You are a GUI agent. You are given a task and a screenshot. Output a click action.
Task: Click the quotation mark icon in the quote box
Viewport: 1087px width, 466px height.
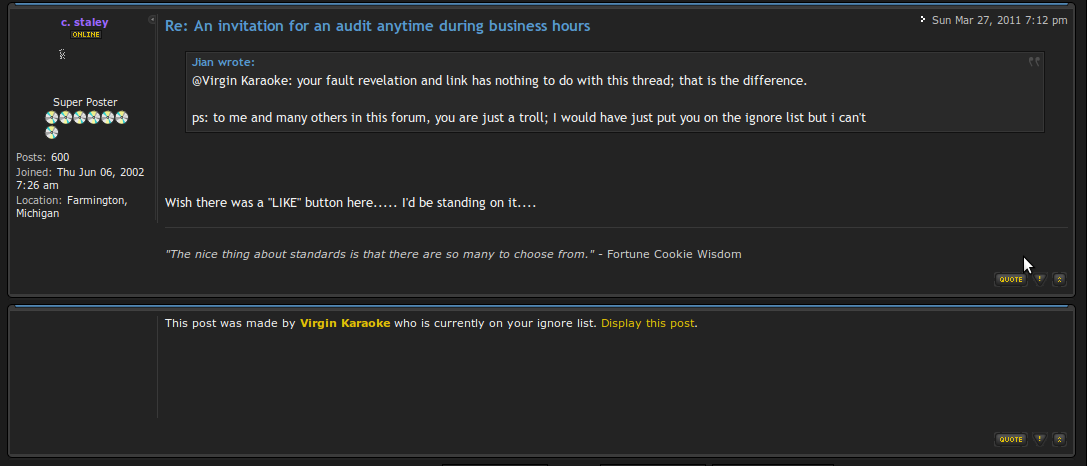coord(1034,62)
